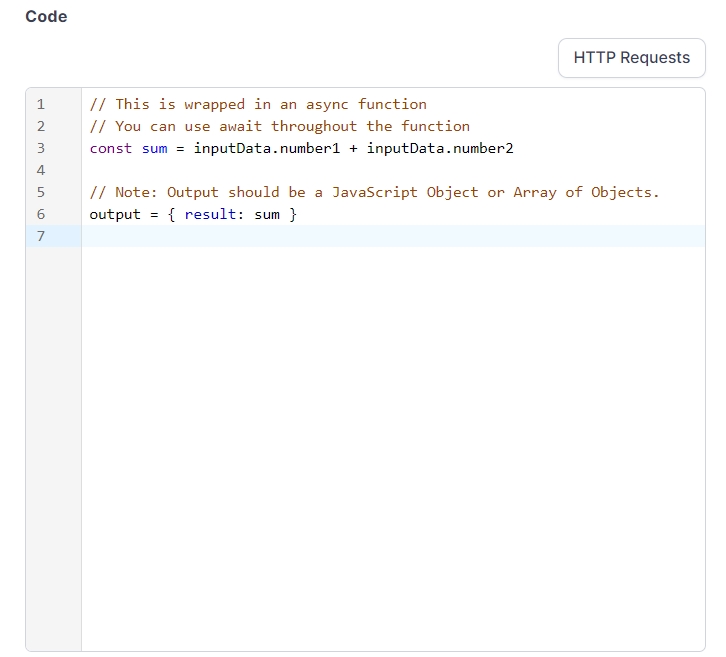Place cursor on empty highlighted line 7
The width and height of the screenshot is (726, 657).
pyautogui.click(x=390, y=236)
